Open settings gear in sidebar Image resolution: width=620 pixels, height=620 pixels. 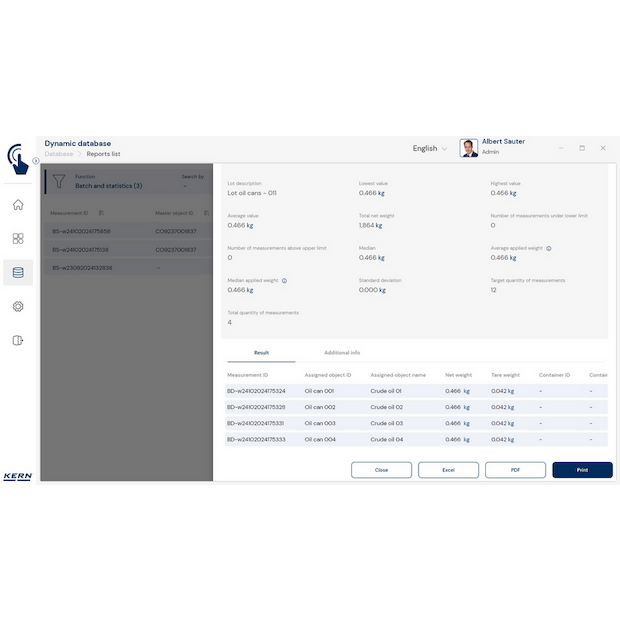tap(18, 307)
